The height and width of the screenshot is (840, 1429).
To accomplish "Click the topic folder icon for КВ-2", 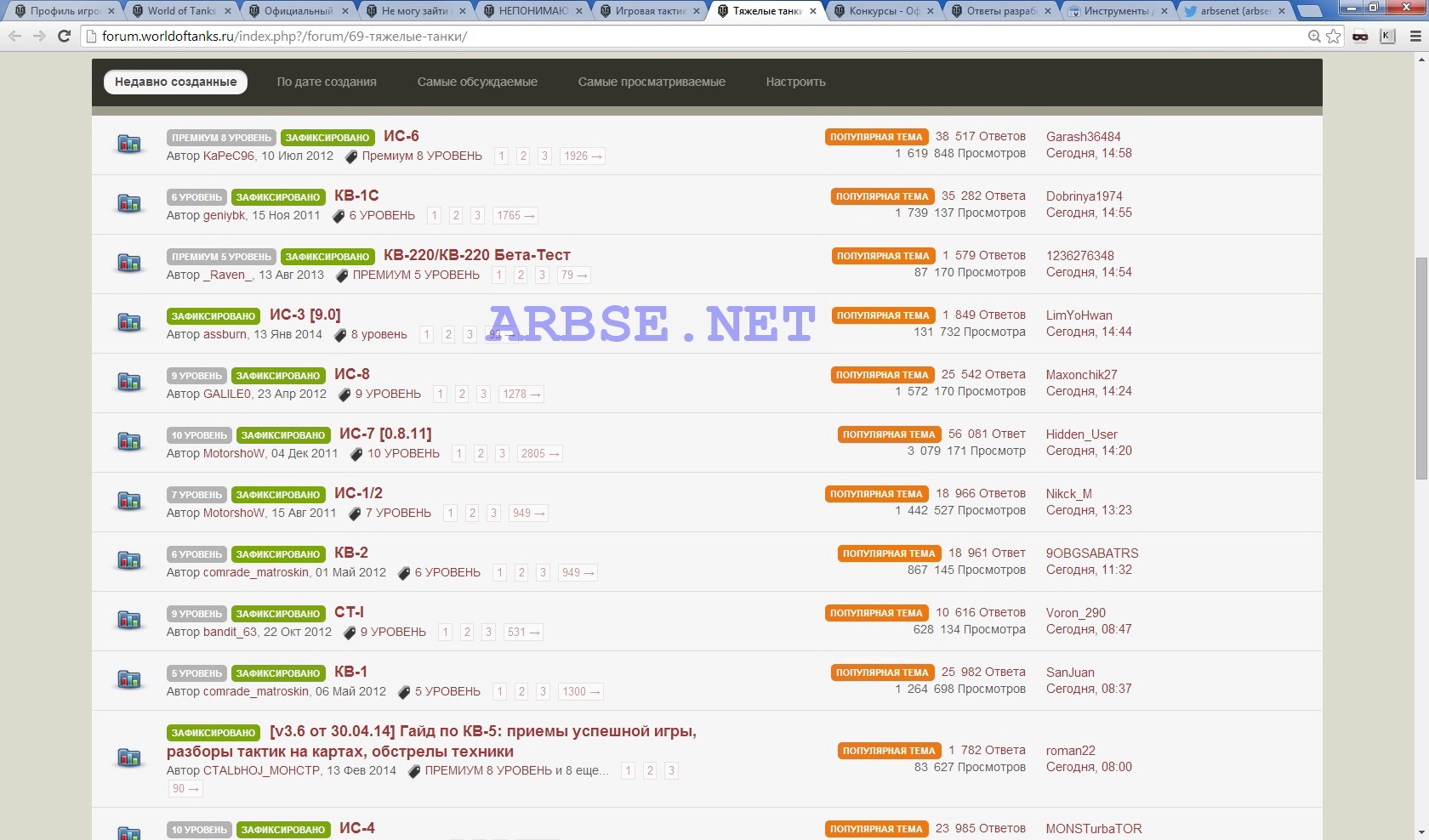I will coord(129,560).
